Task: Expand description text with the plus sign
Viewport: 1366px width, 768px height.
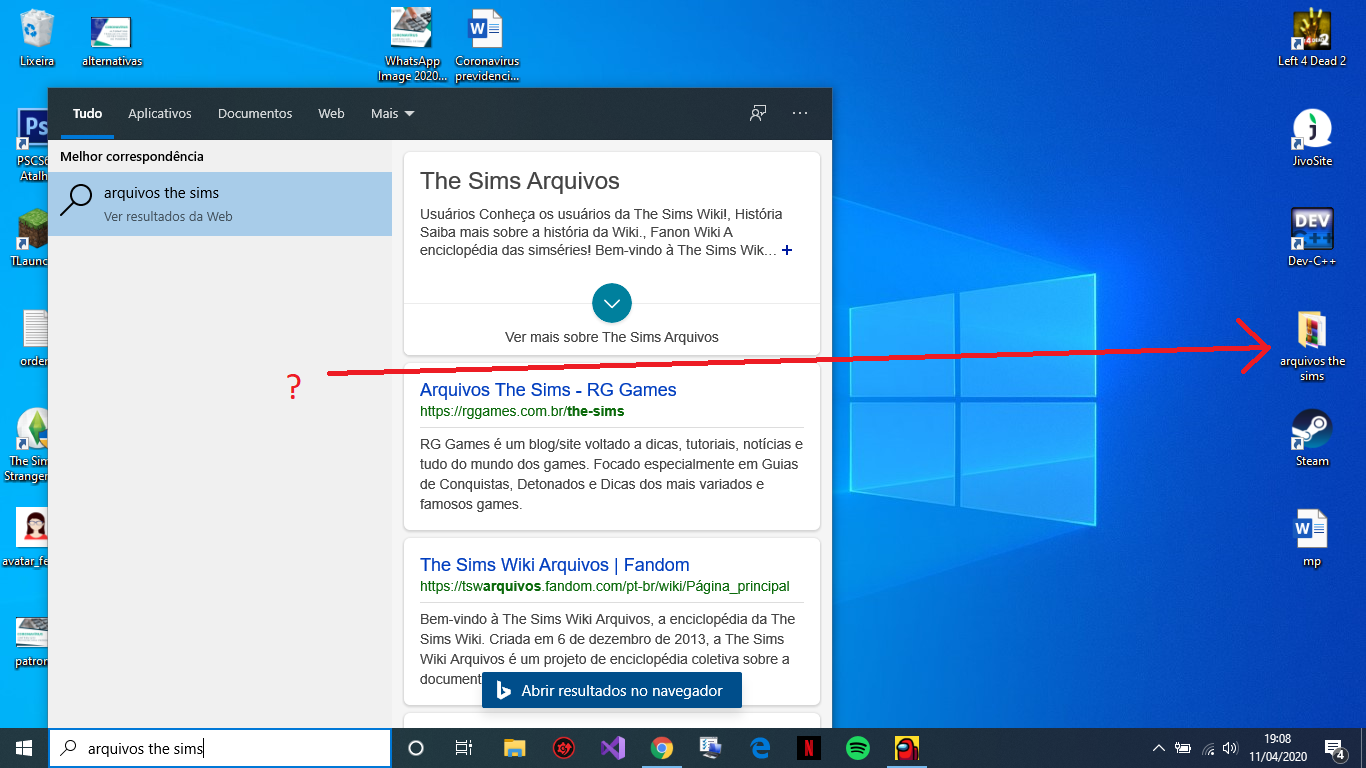Action: [787, 250]
